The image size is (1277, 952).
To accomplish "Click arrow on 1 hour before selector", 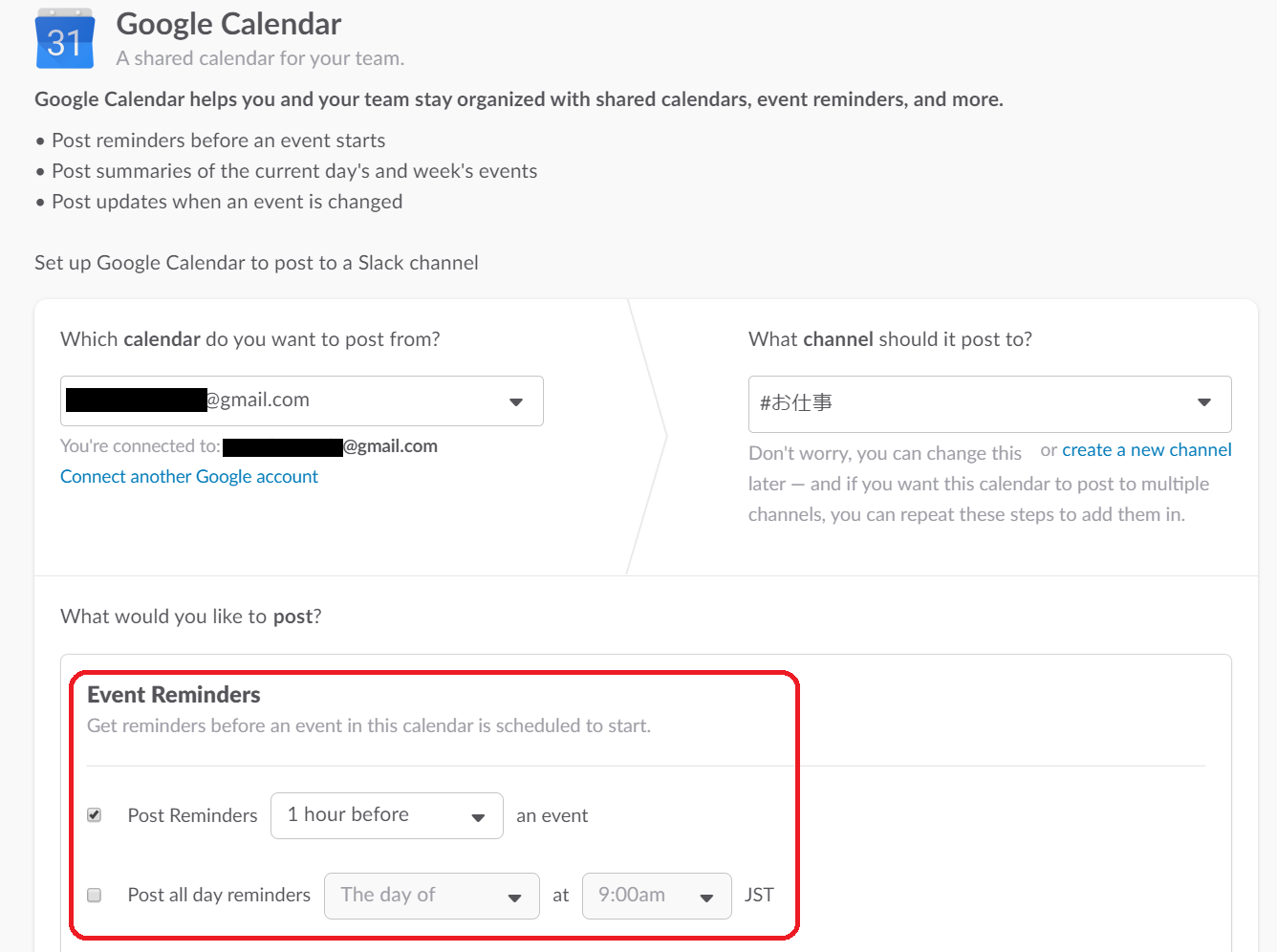I will (x=478, y=817).
